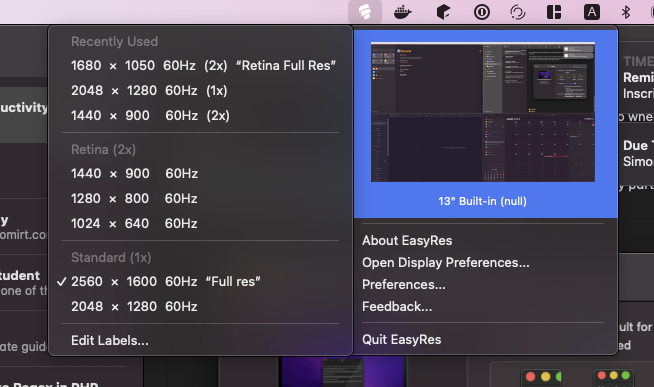Click the circular sync arrows menu bar icon
Viewport: 654px width, 387px height.
click(x=518, y=12)
